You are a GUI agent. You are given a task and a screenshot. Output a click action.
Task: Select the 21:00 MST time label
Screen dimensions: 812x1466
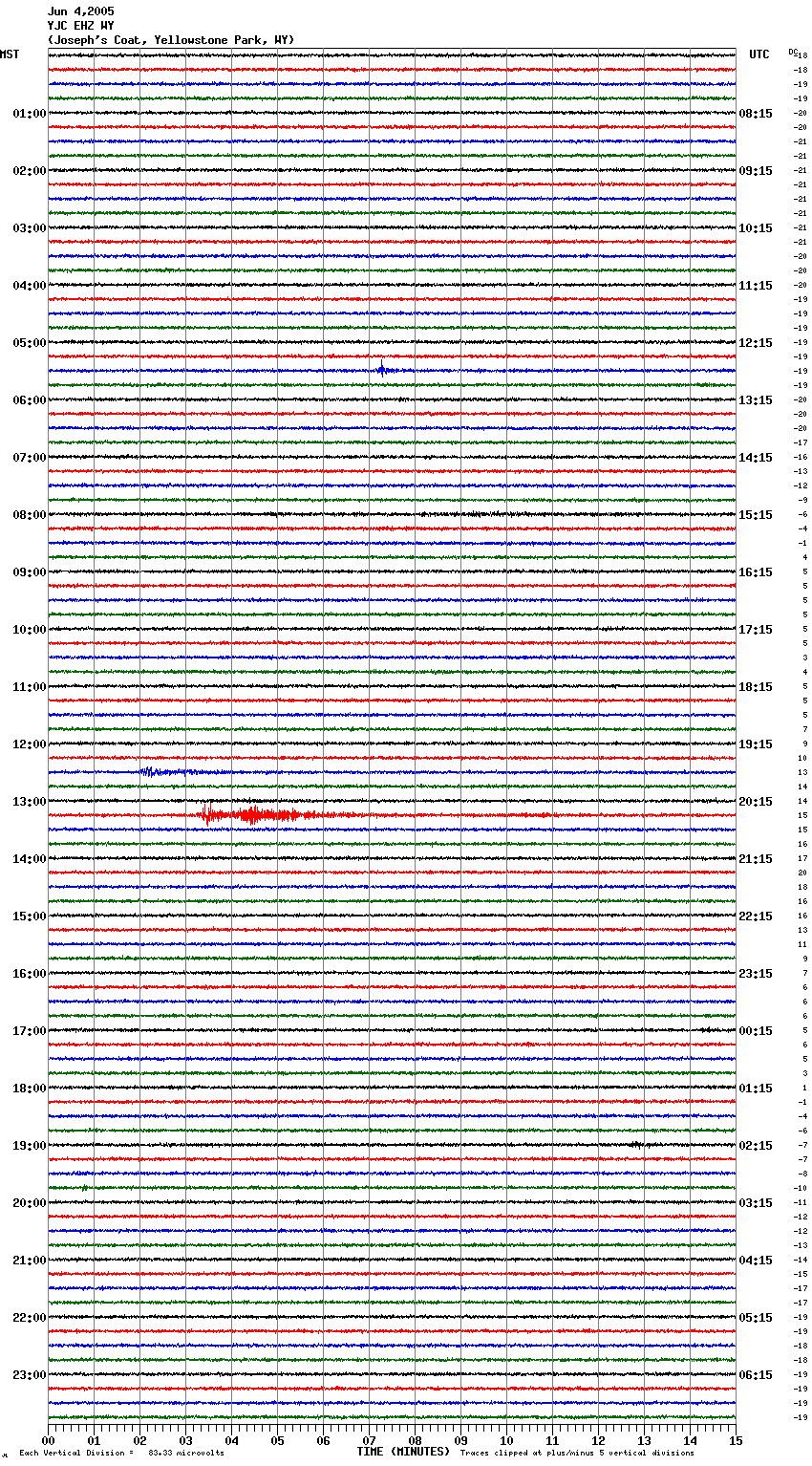click(30, 1261)
